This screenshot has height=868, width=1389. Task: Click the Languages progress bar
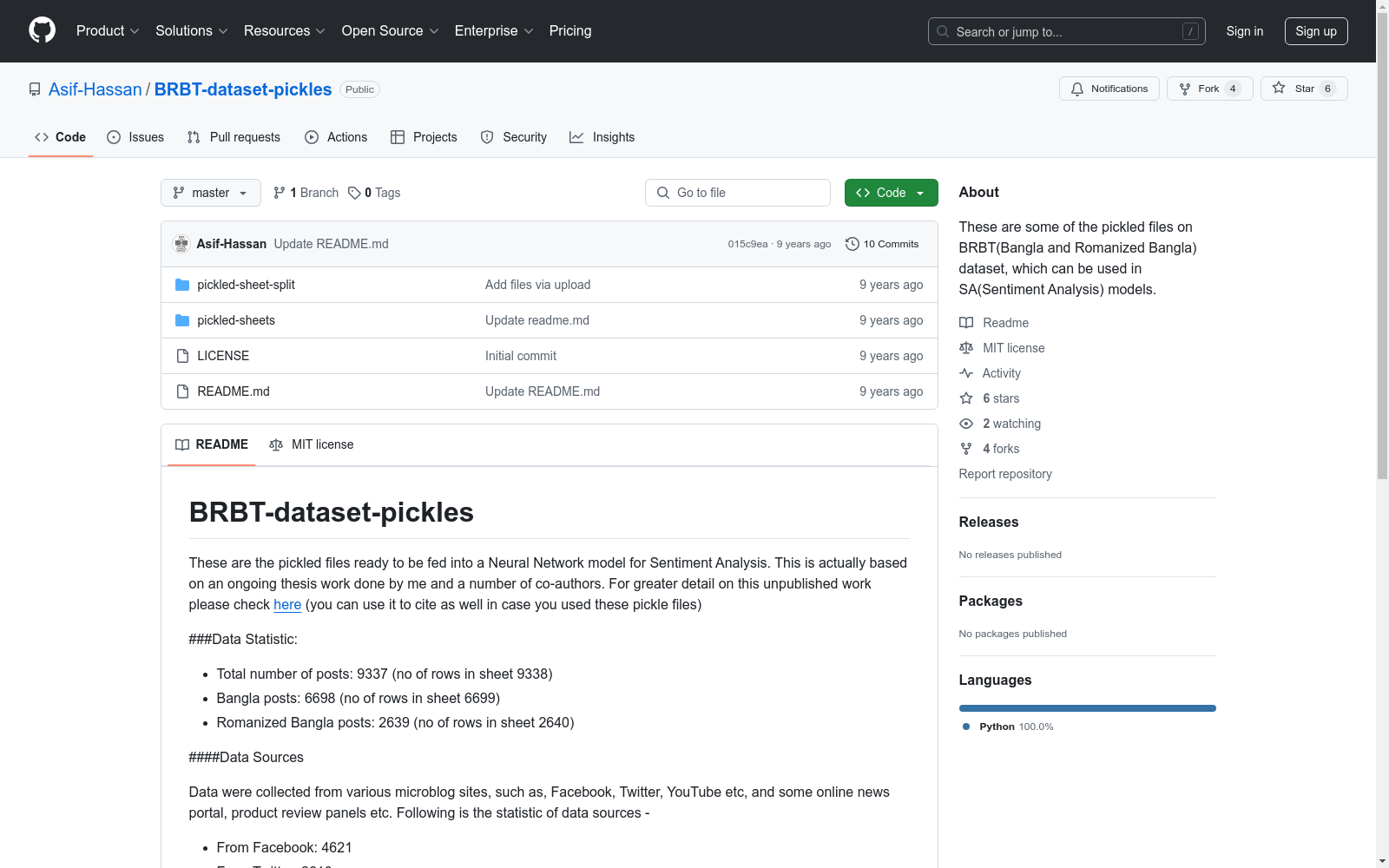click(1087, 708)
